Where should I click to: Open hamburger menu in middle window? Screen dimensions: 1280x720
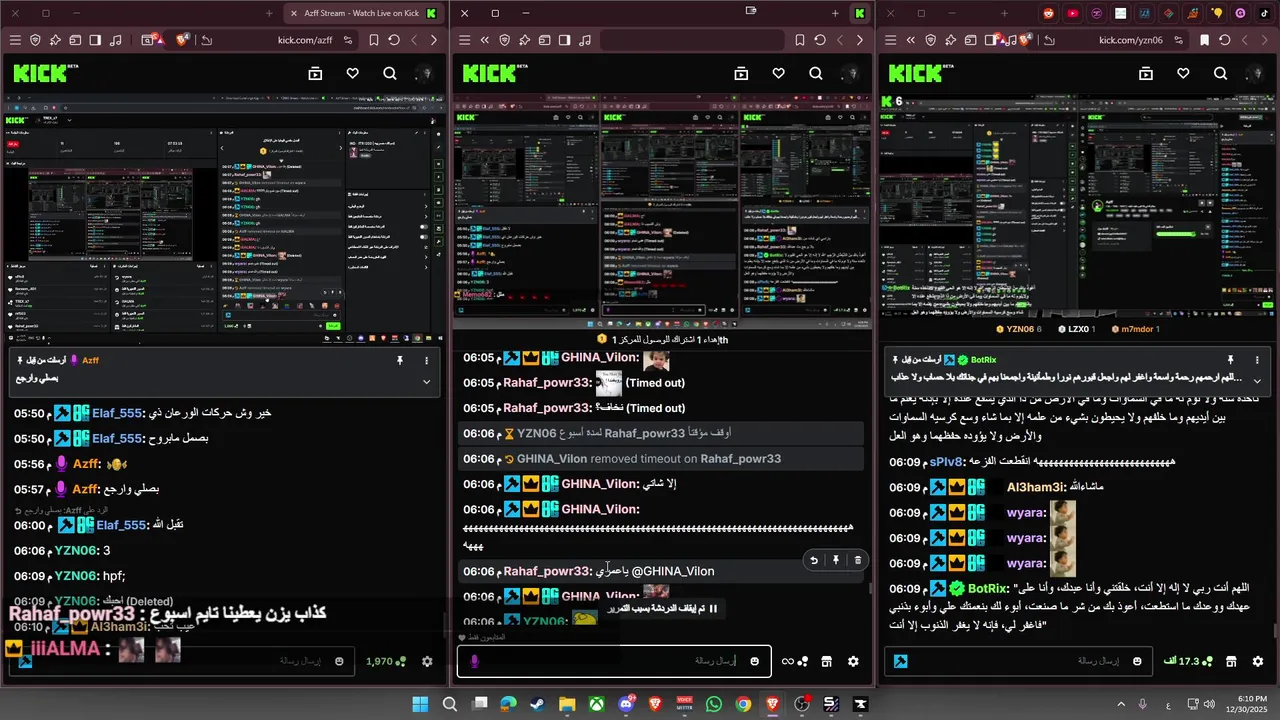[x=463, y=40]
